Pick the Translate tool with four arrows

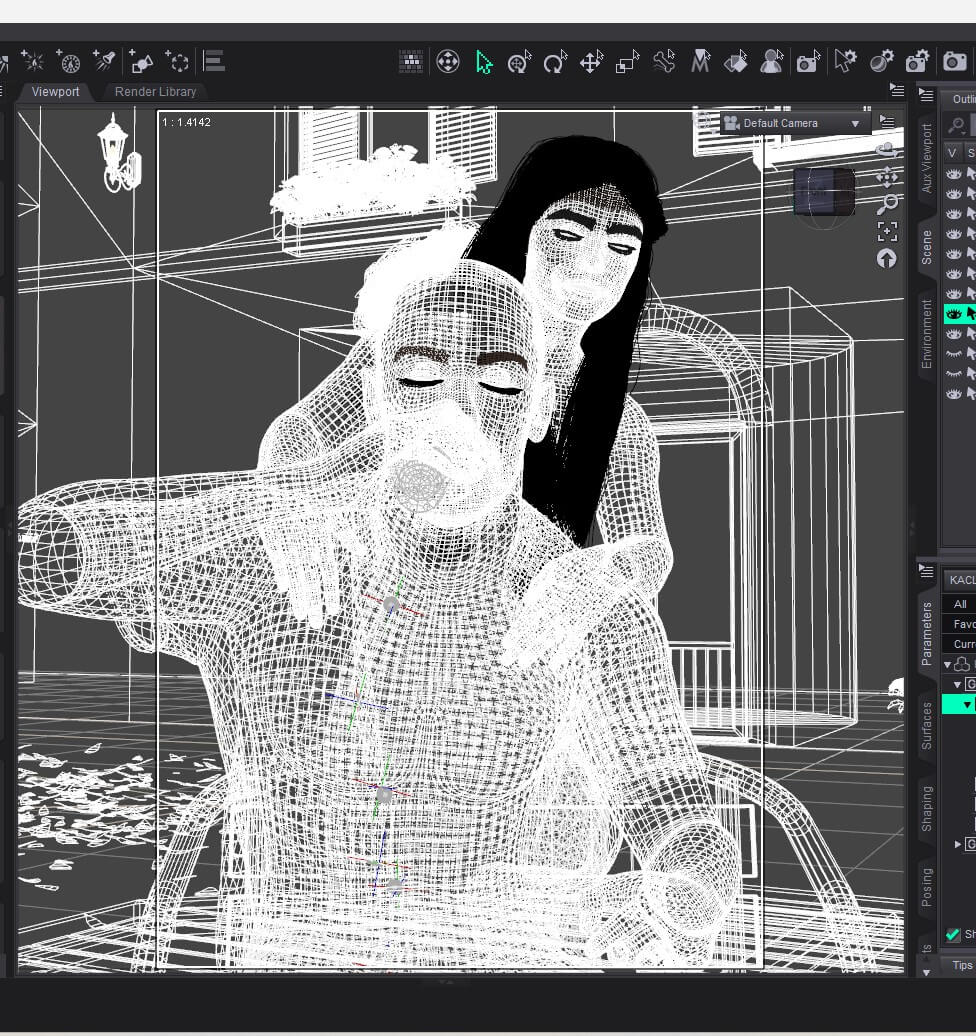[x=591, y=62]
